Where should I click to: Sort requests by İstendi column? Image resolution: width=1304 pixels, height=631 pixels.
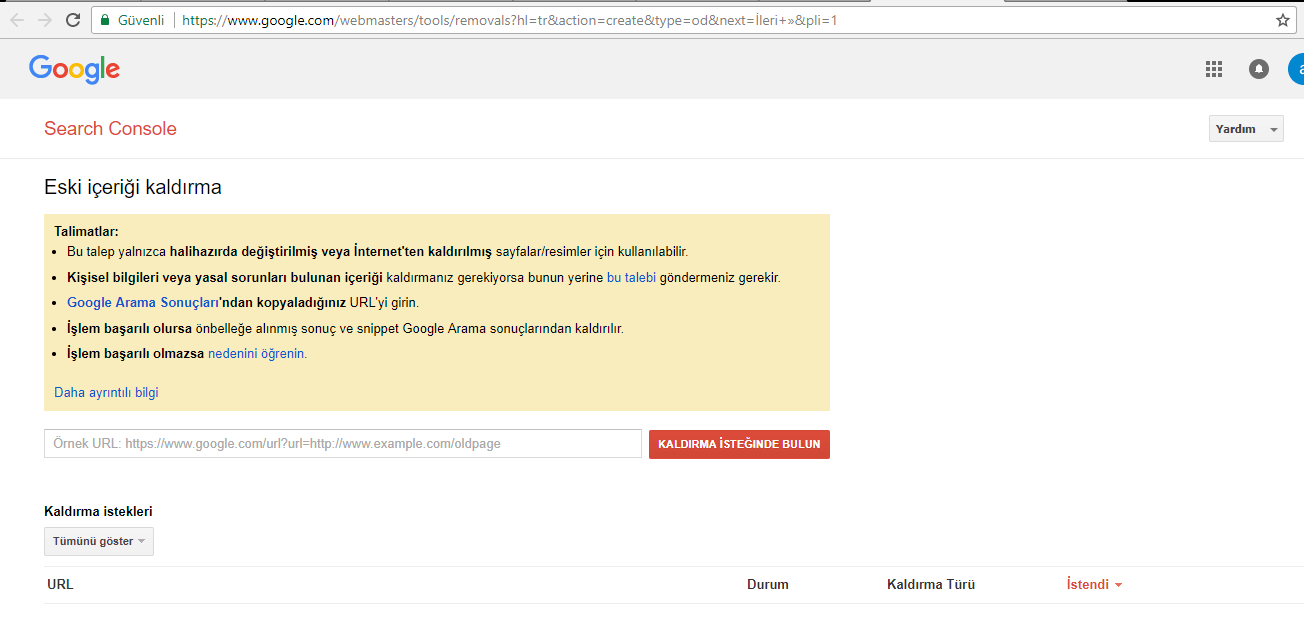[1094, 585]
